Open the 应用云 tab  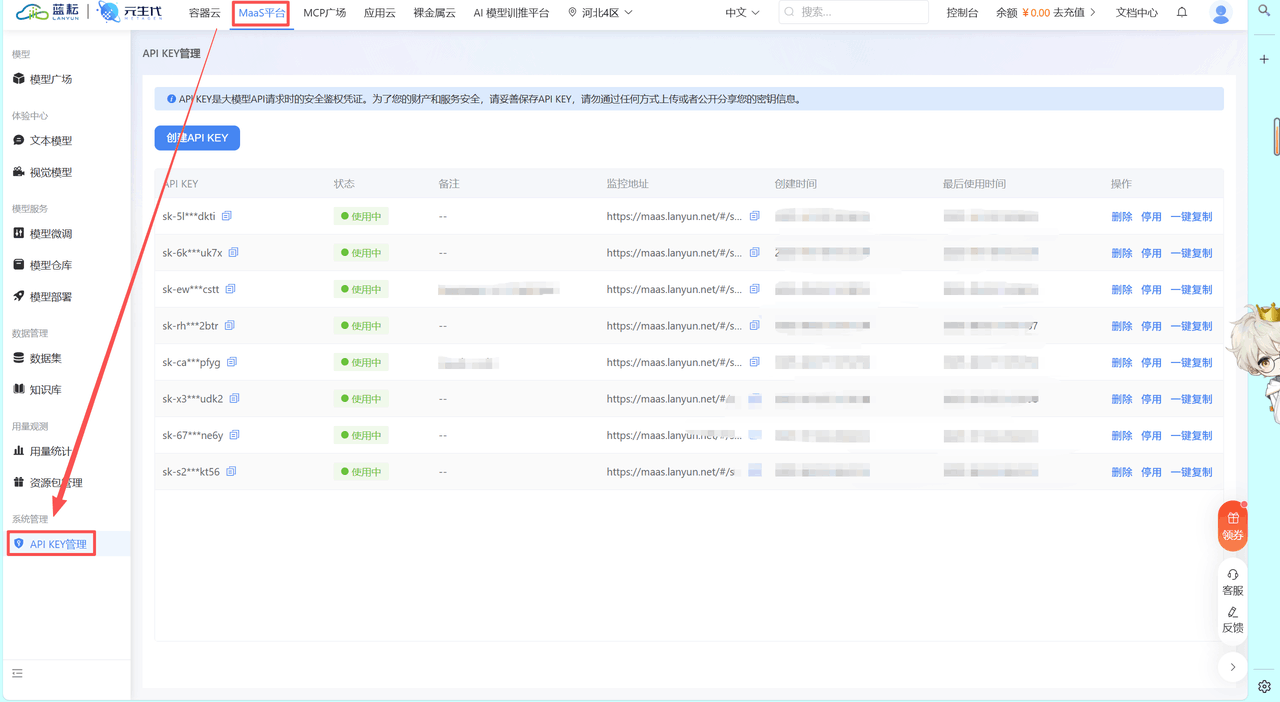(x=380, y=13)
